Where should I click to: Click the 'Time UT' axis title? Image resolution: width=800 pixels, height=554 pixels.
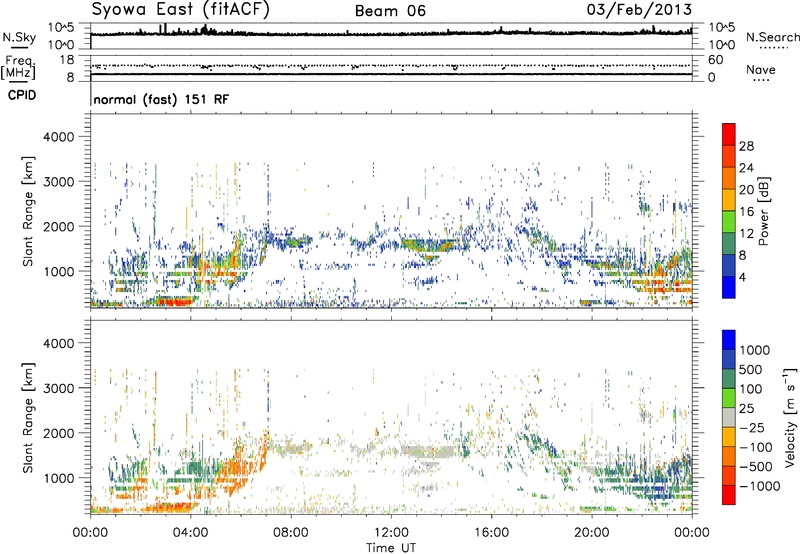click(391, 548)
